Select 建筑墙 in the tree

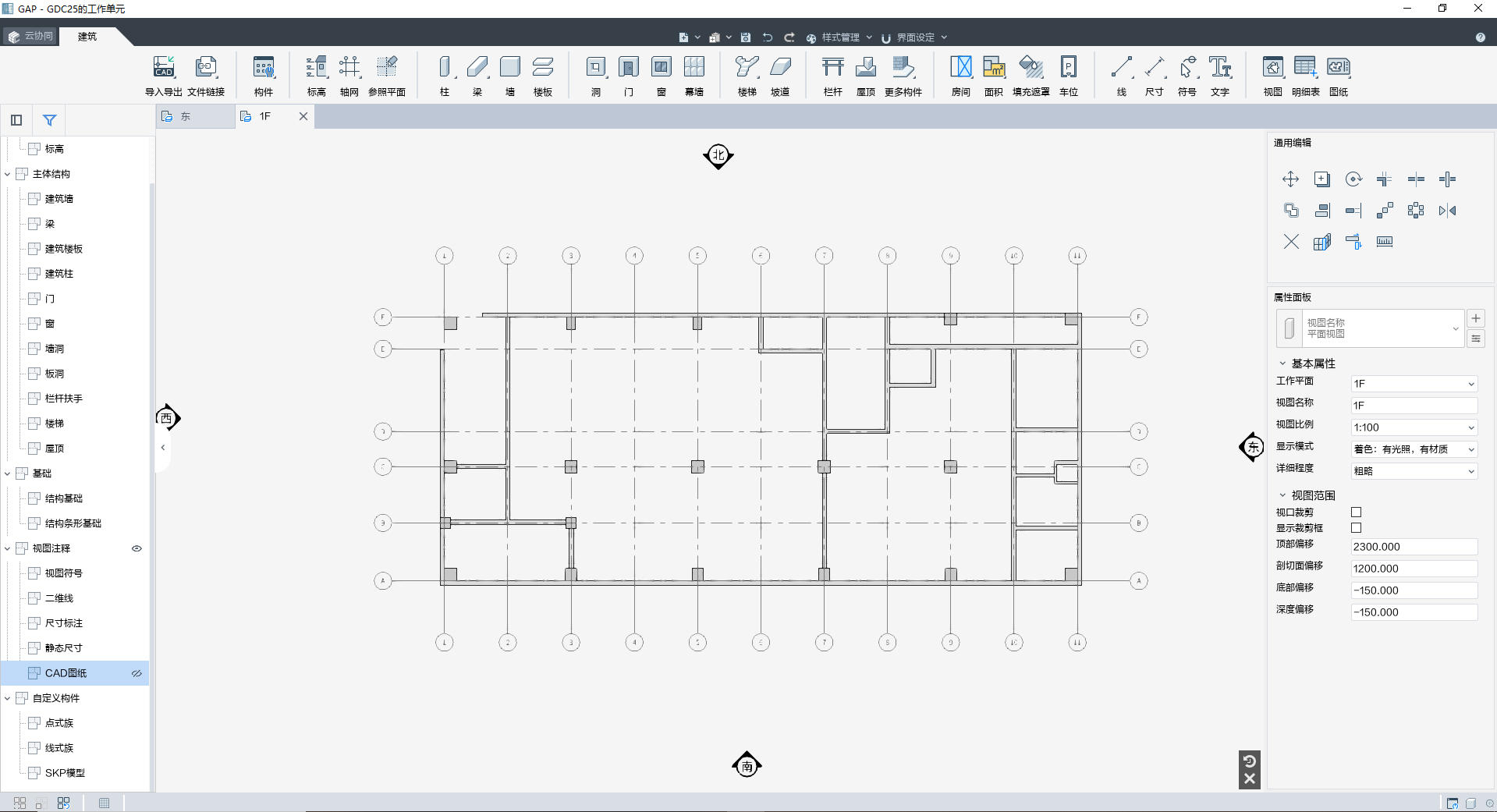[59, 199]
